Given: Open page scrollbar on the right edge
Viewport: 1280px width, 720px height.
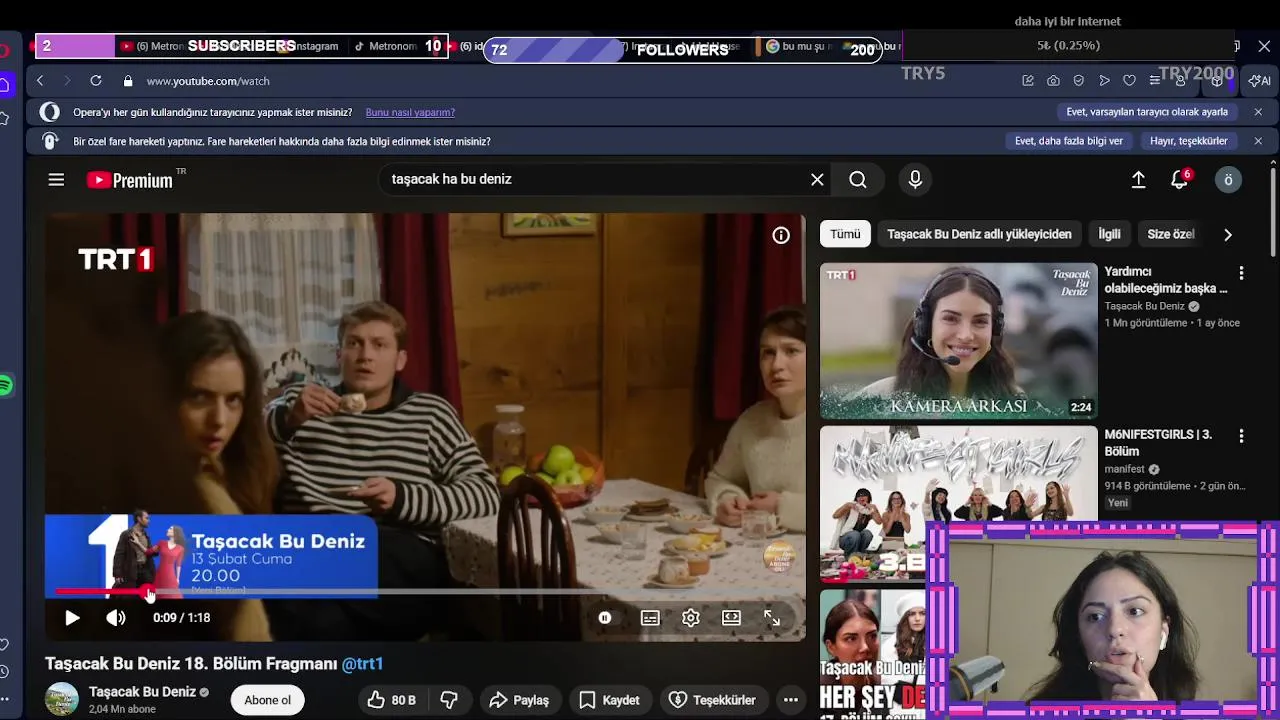Looking at the screenshot, I should click(x=1272, y=210).
